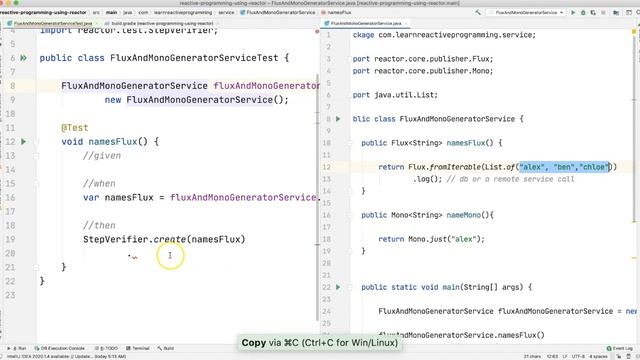Click UTF-8 encoding in status bar
The height and width of the screenshot is (360, 640).
(578, 356)
